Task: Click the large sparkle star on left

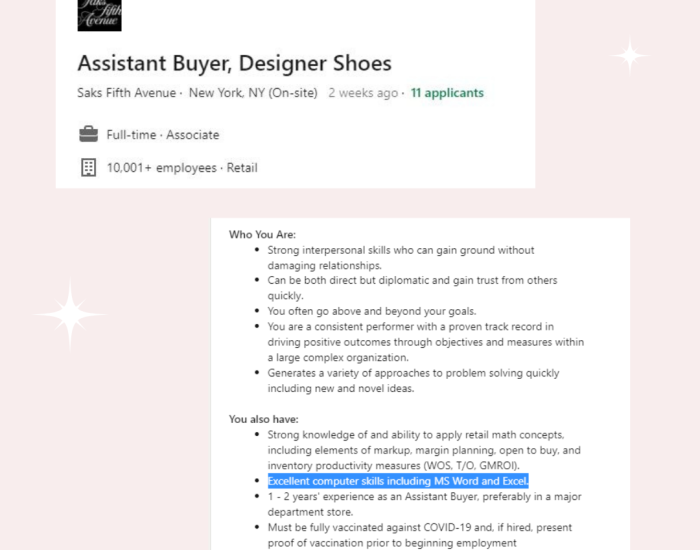Action: click(70, 314)
